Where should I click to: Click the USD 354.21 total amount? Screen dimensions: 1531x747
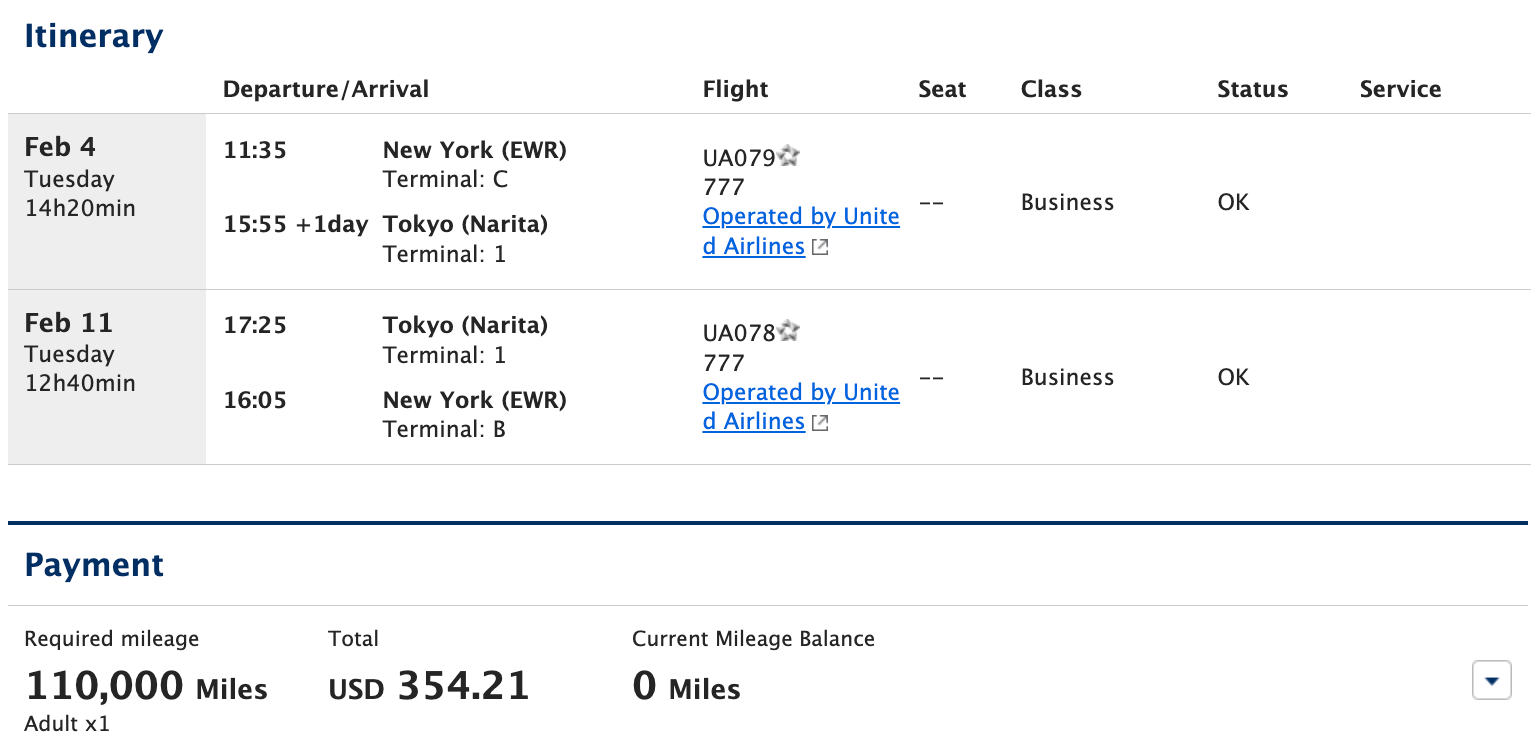pyautogui.click(x=429, y=687)
